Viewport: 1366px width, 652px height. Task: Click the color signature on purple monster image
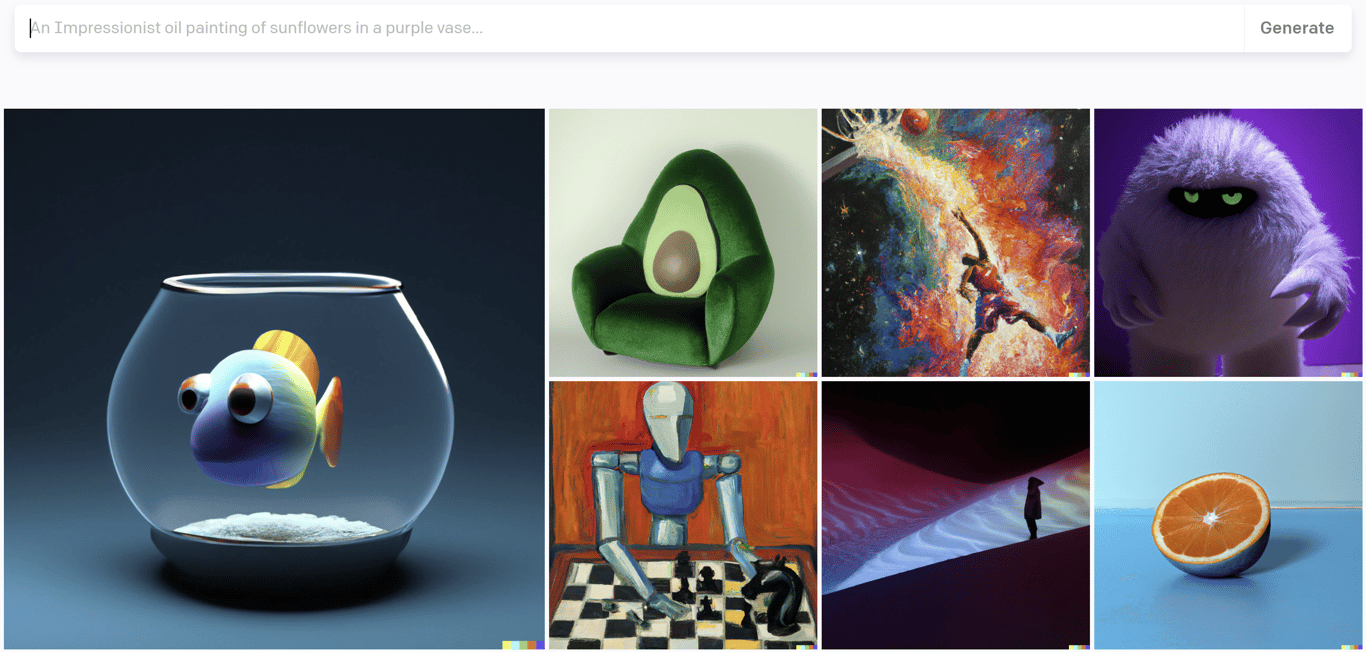point(1352,375)
